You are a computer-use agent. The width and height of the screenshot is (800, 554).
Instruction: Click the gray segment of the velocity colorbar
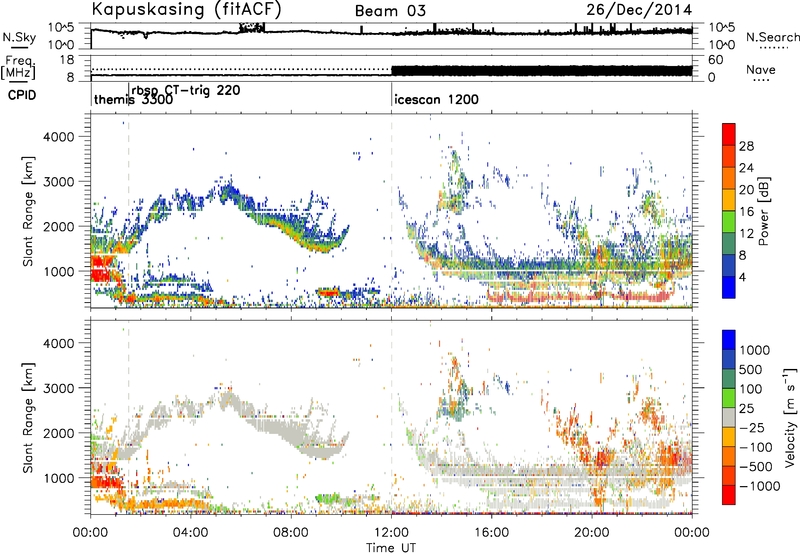[x=729, y=418]
